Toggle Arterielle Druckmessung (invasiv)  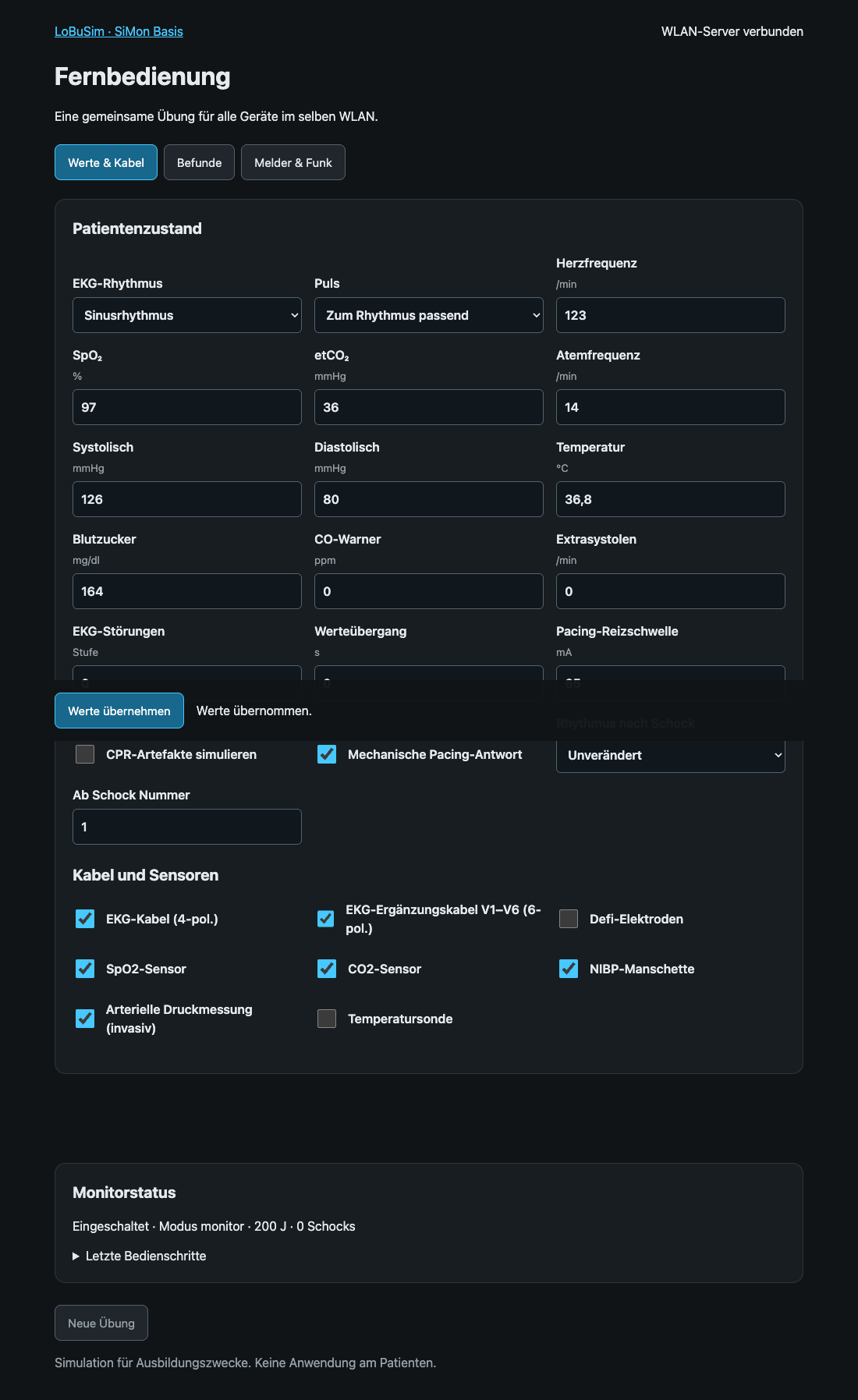(85, 1019)
